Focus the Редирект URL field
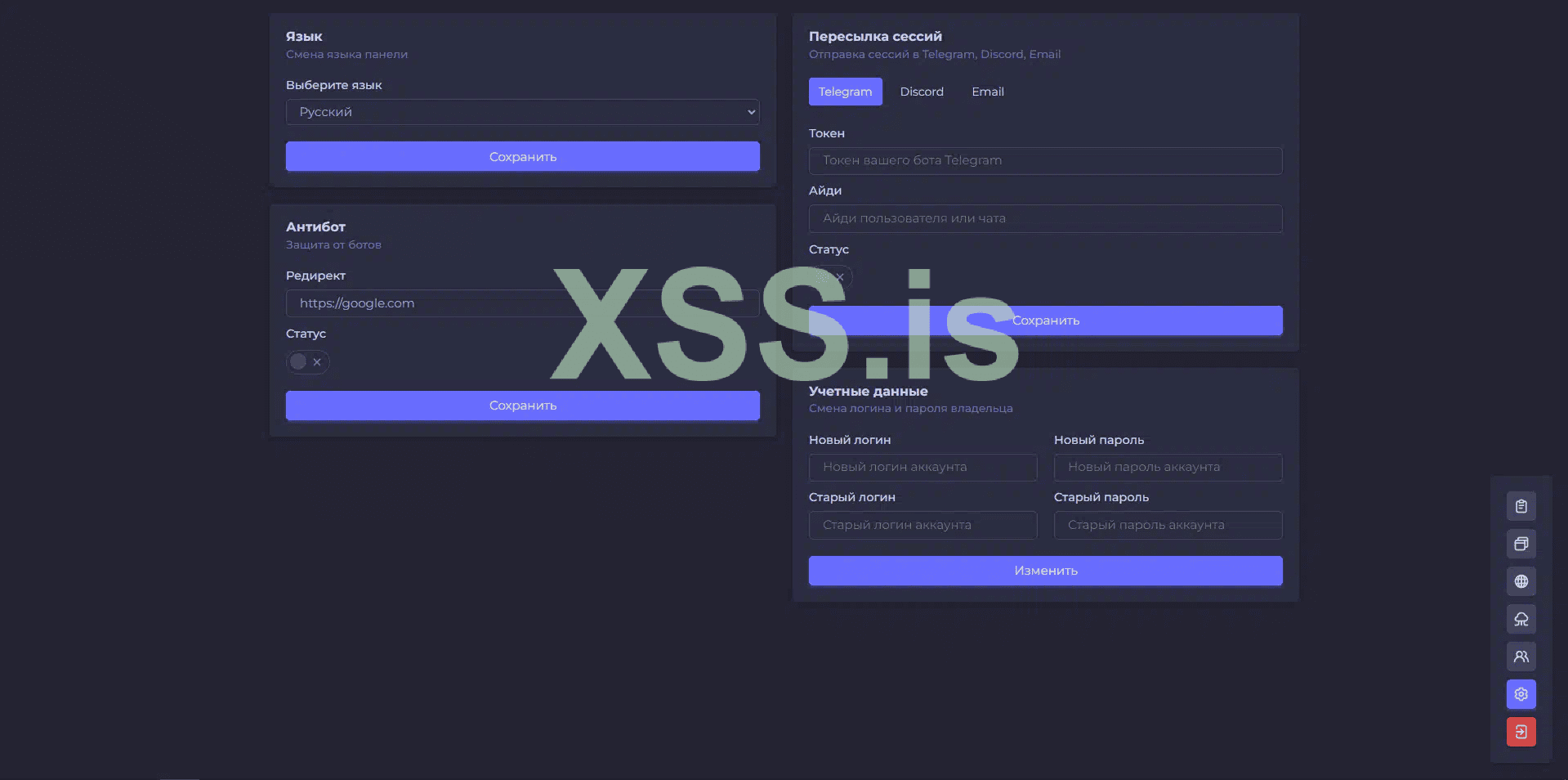 point(523,303)
